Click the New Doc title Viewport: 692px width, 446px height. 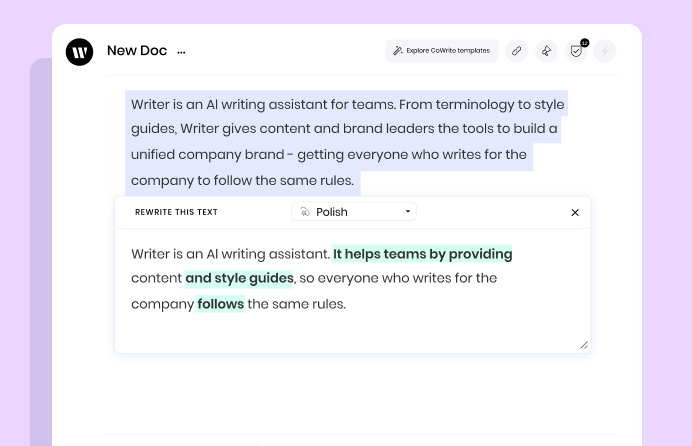[x=137, y=51]
